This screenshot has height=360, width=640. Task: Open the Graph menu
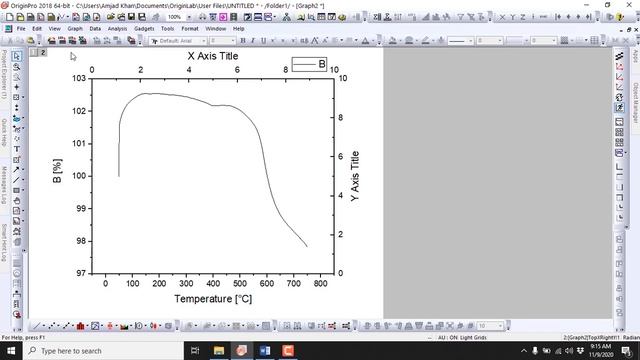[75, 29]
